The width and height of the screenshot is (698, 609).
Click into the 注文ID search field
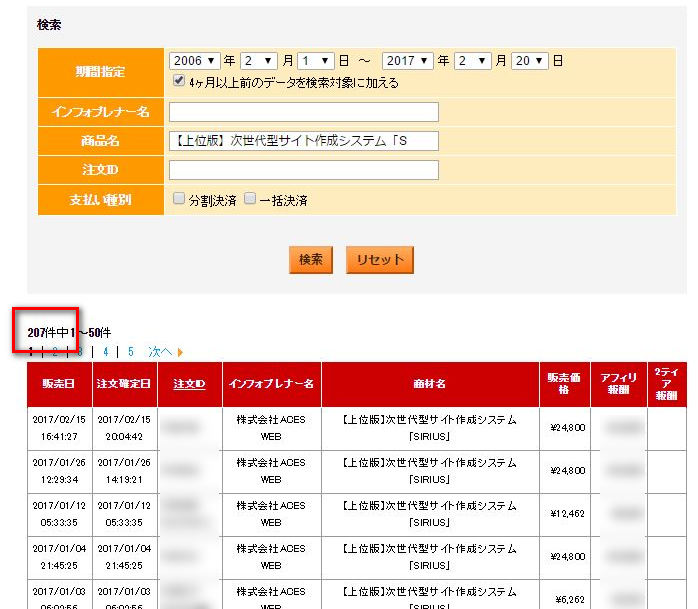click(x=304, y=170)
